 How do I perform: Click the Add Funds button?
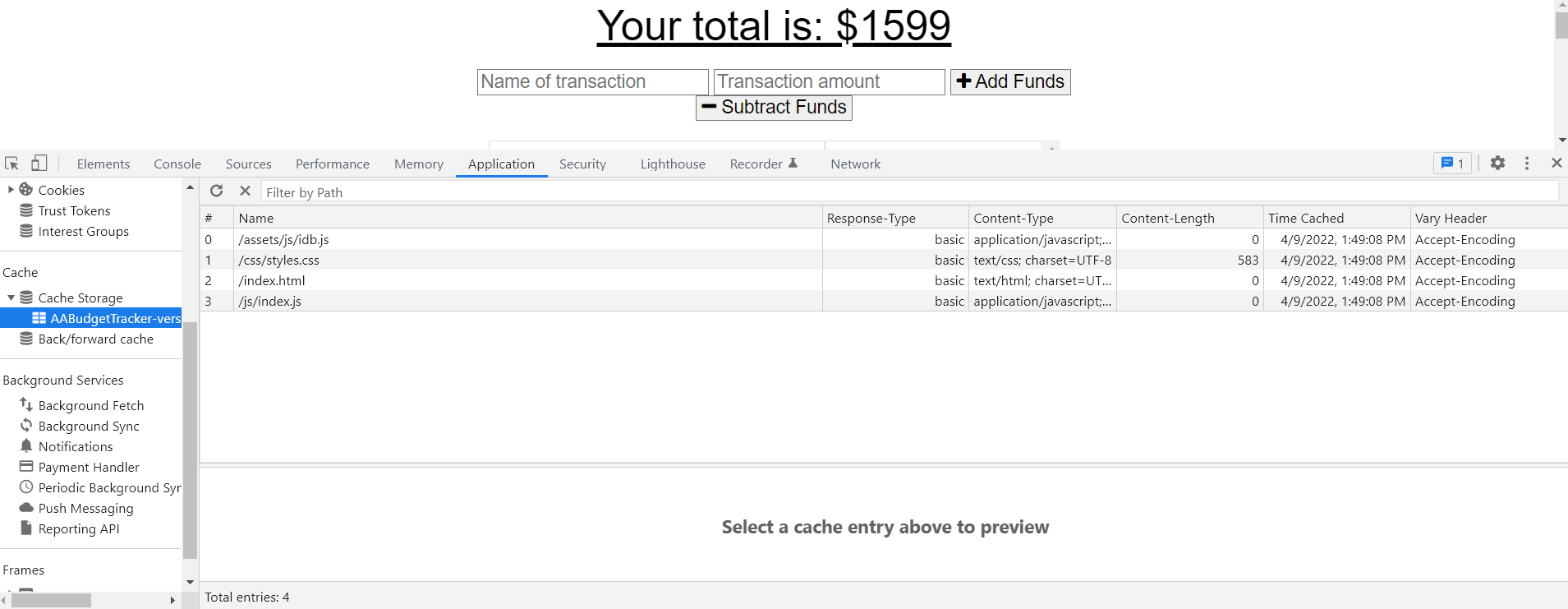coord(1009,81)
